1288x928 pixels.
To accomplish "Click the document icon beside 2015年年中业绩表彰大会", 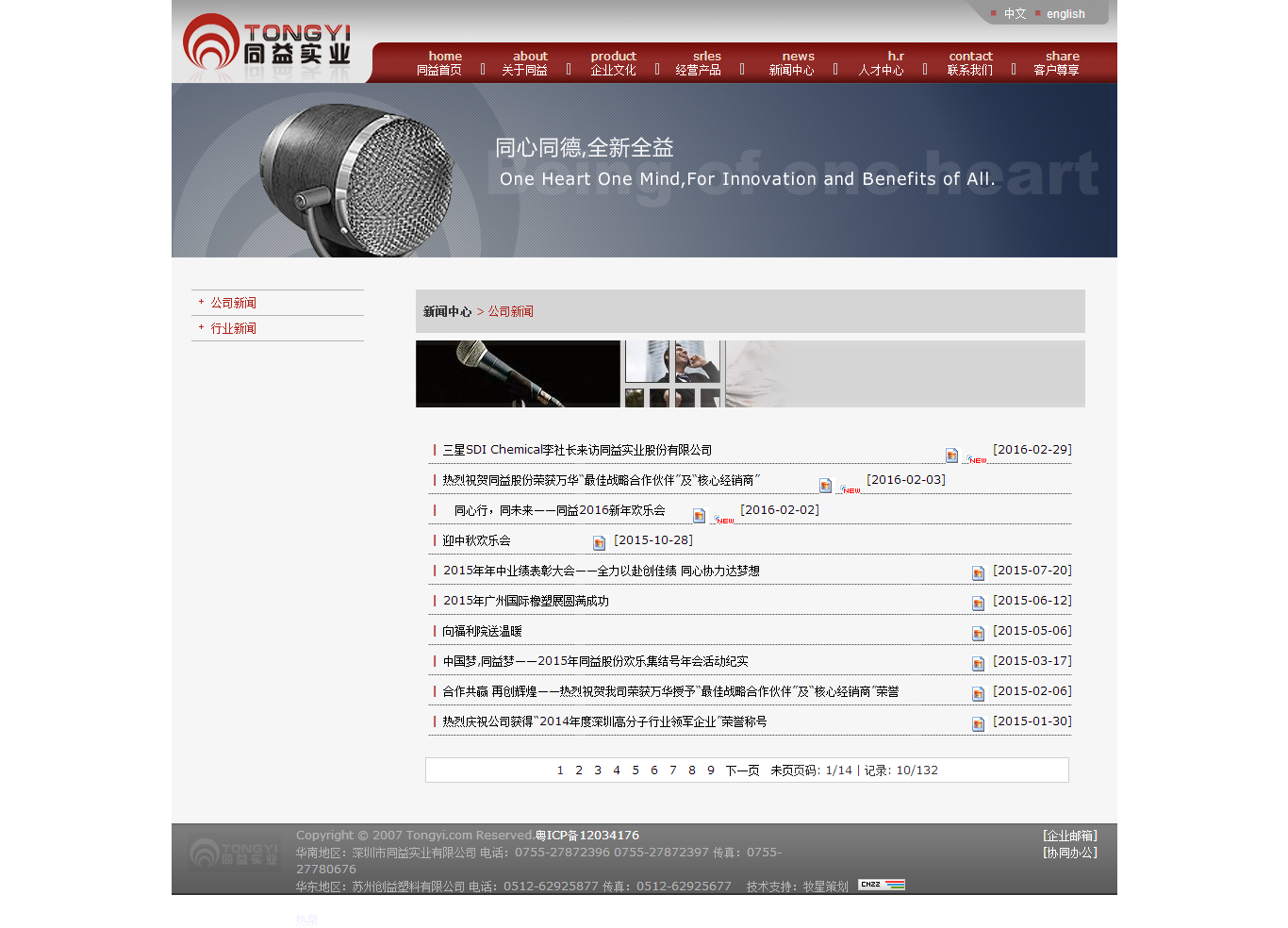I will click(x=978, y=572).
